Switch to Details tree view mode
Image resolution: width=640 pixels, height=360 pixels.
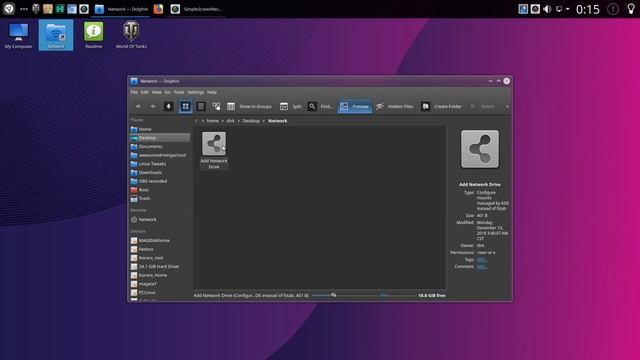(x=216, y=107)
